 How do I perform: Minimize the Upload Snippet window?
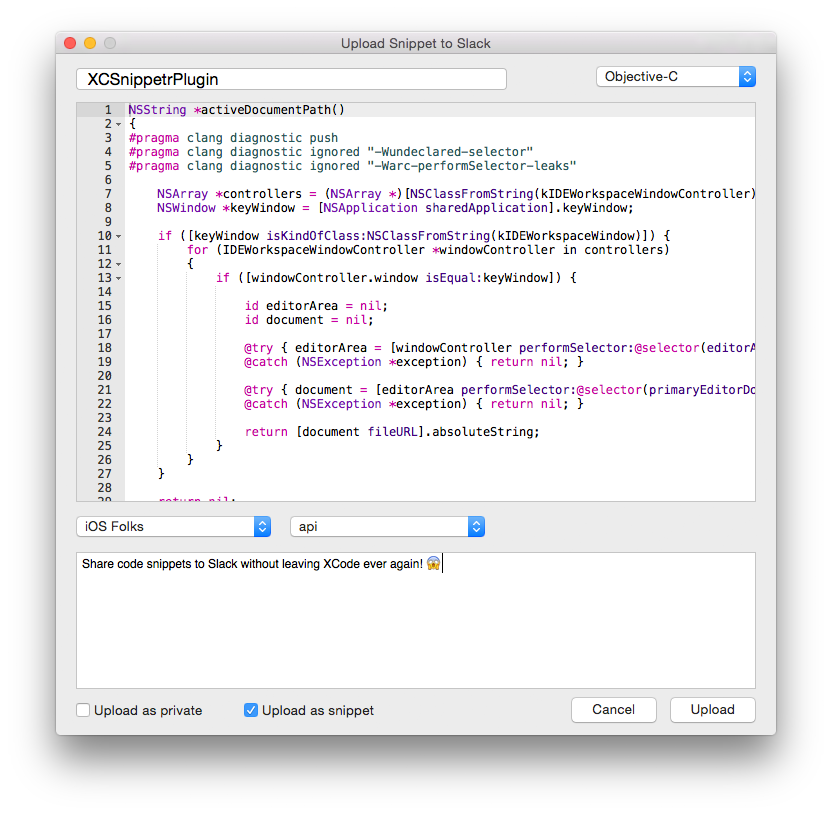[x=90, y=43]
